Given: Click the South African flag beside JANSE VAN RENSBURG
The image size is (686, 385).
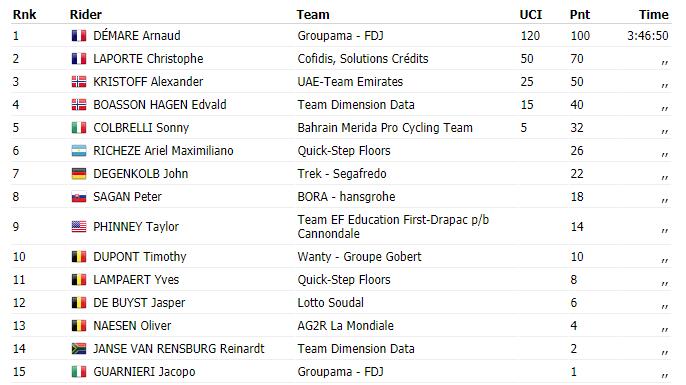Looking at the screenshot, I should tap(79, 349).
